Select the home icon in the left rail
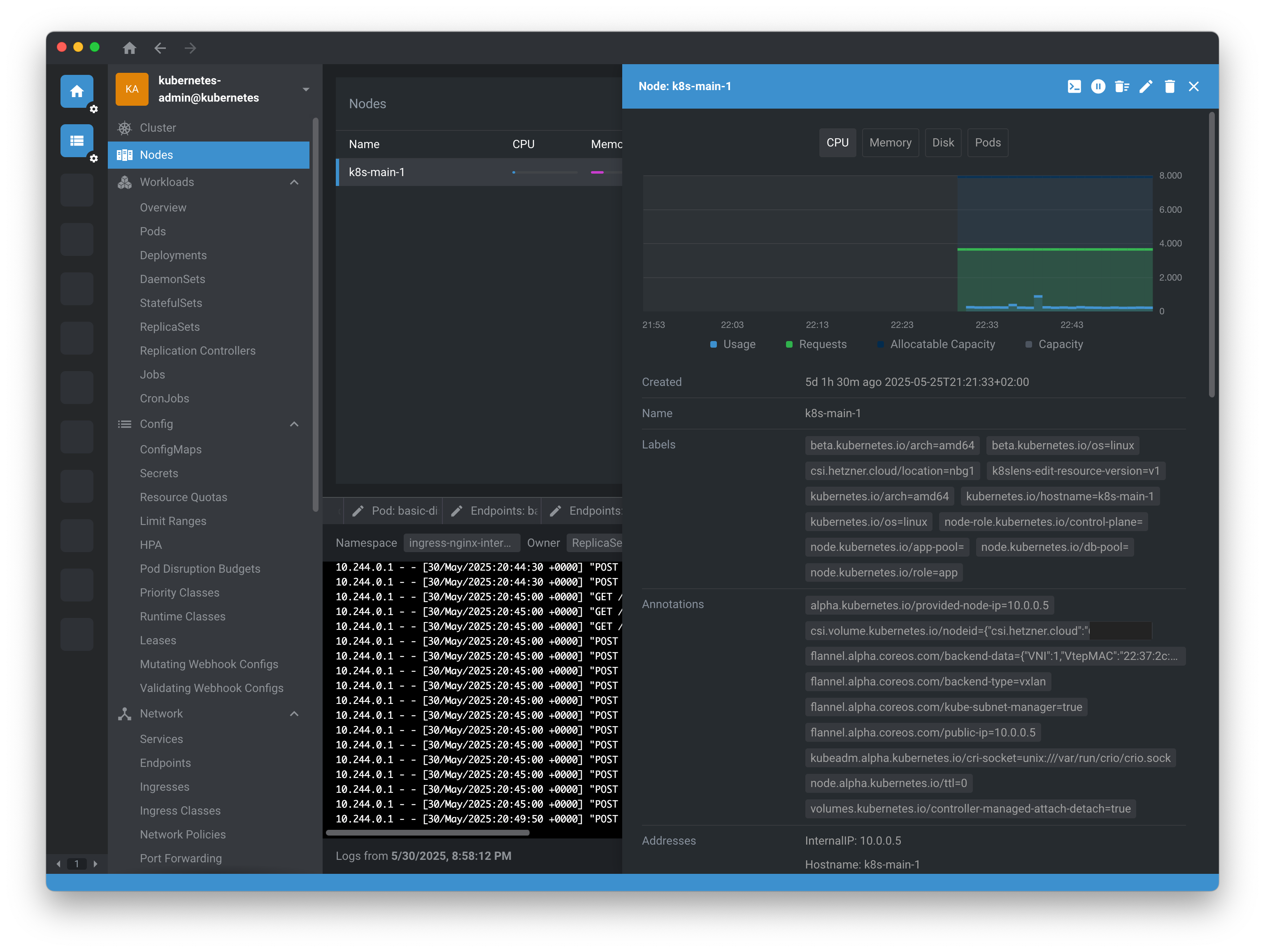 click(77, 91)
